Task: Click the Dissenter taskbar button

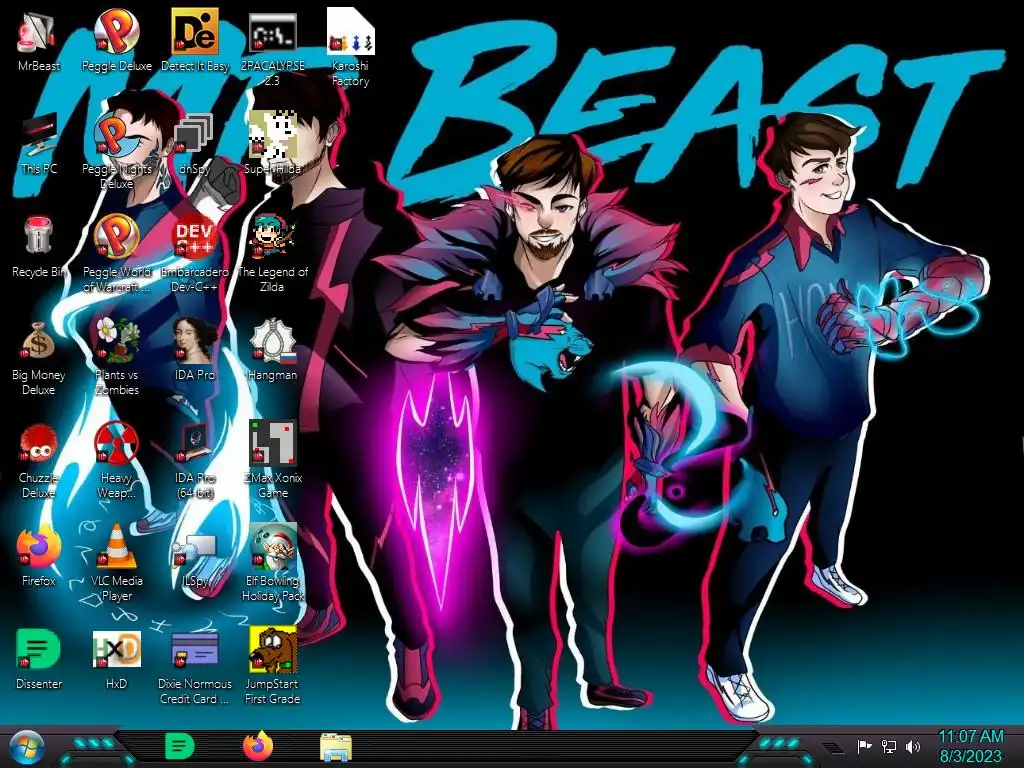Action: (180, 746)
